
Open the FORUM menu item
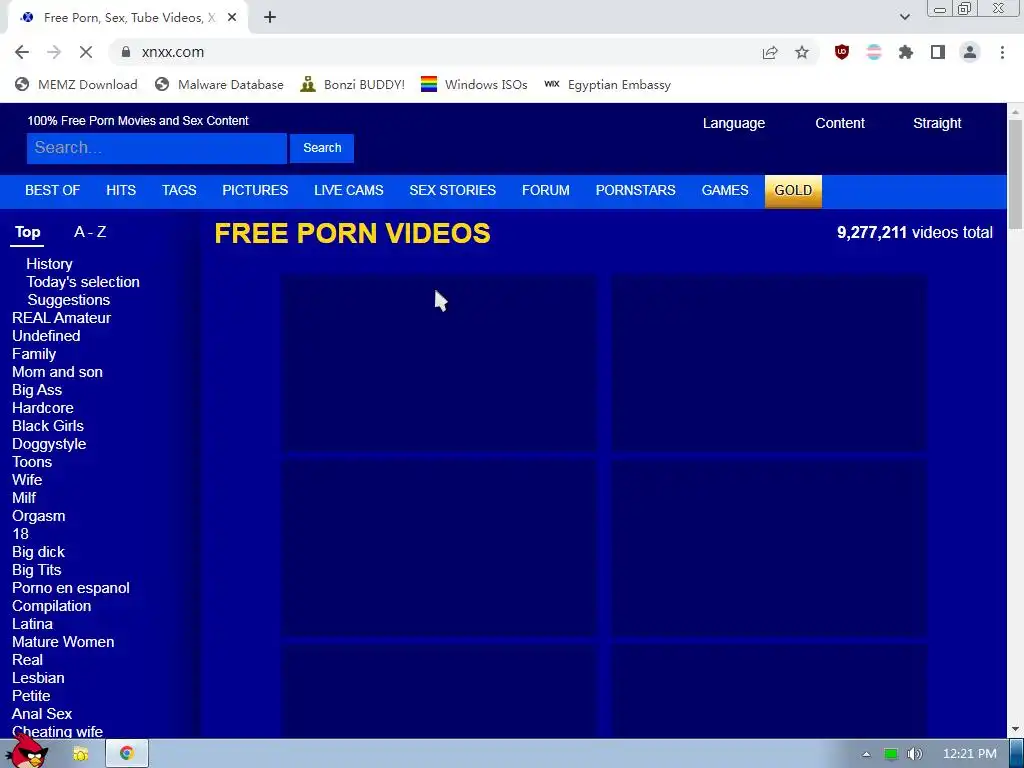click(545, 191)
